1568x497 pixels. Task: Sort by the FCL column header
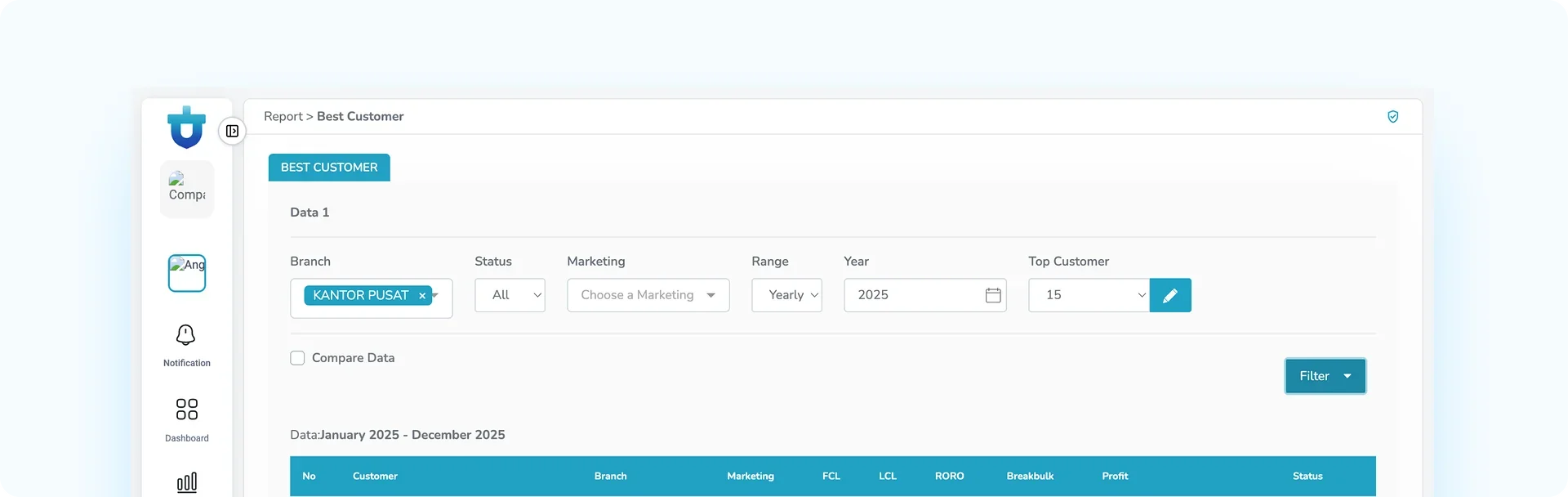point(831,477)
